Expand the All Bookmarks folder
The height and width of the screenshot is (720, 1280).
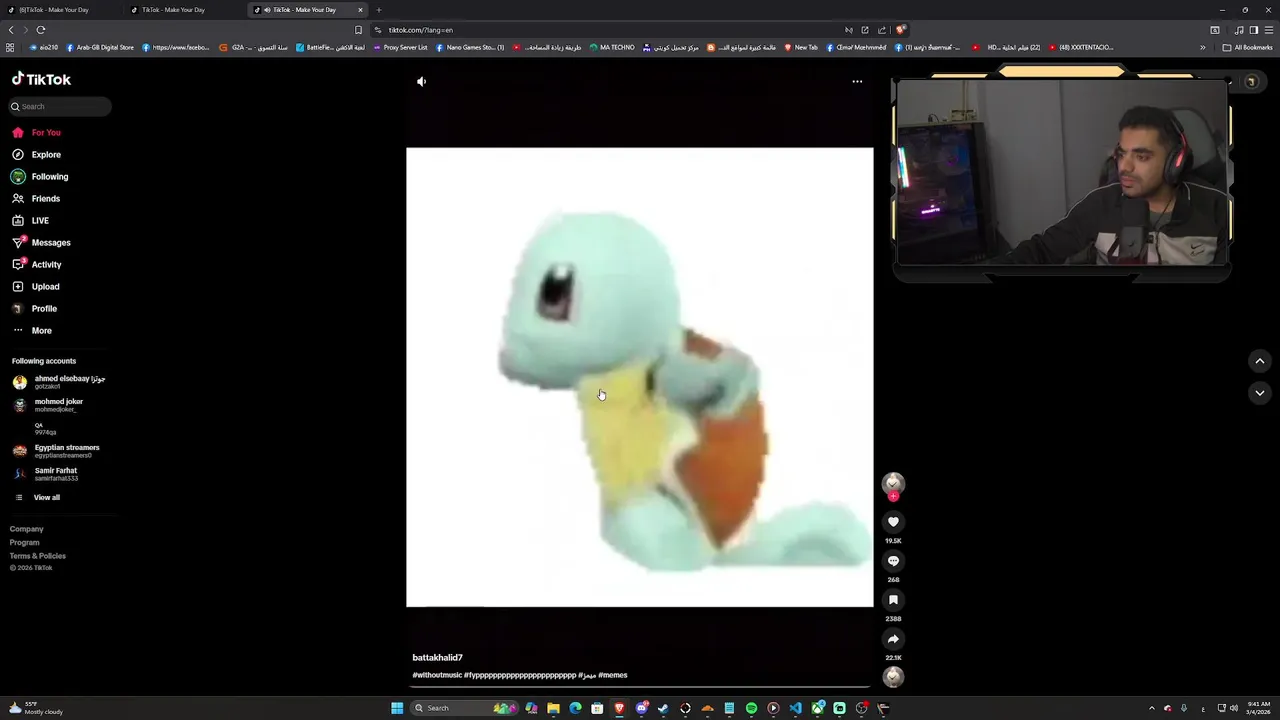pos(1247,47)
